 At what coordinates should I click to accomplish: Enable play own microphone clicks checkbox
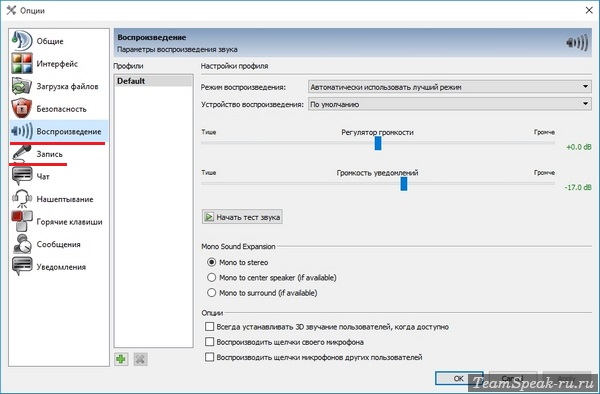[209, 342]
